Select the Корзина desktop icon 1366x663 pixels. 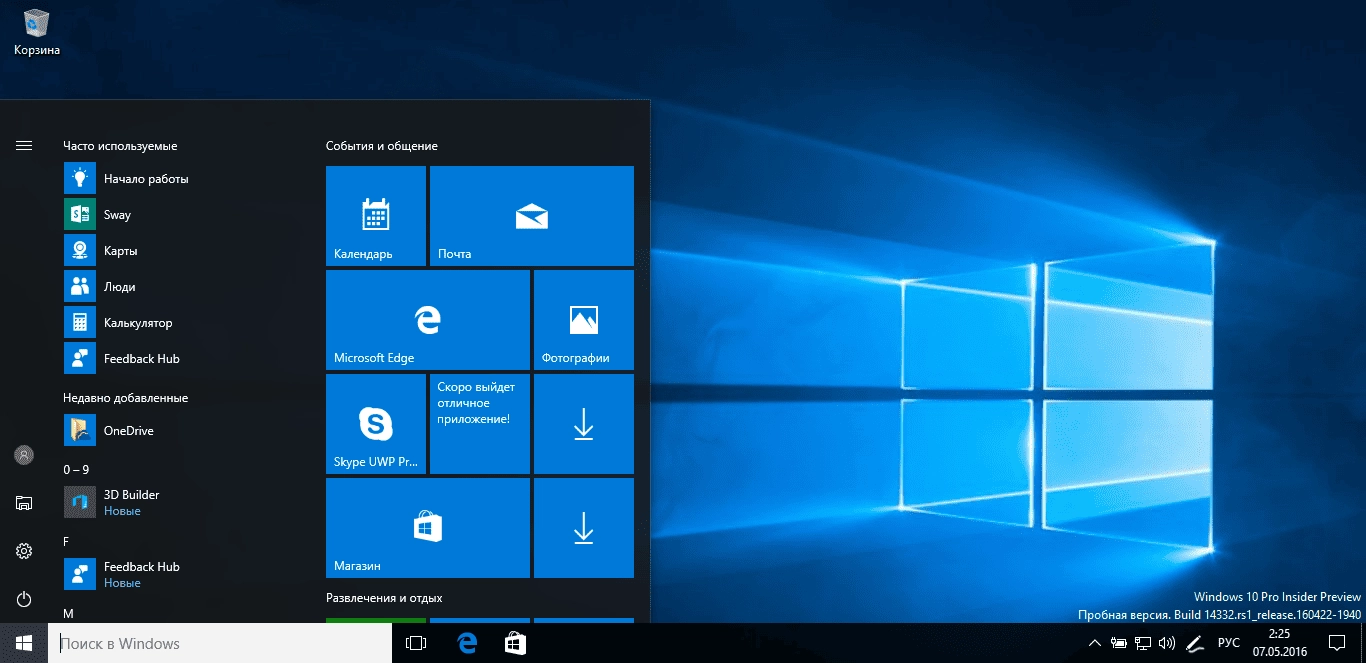tap(37, 31)
